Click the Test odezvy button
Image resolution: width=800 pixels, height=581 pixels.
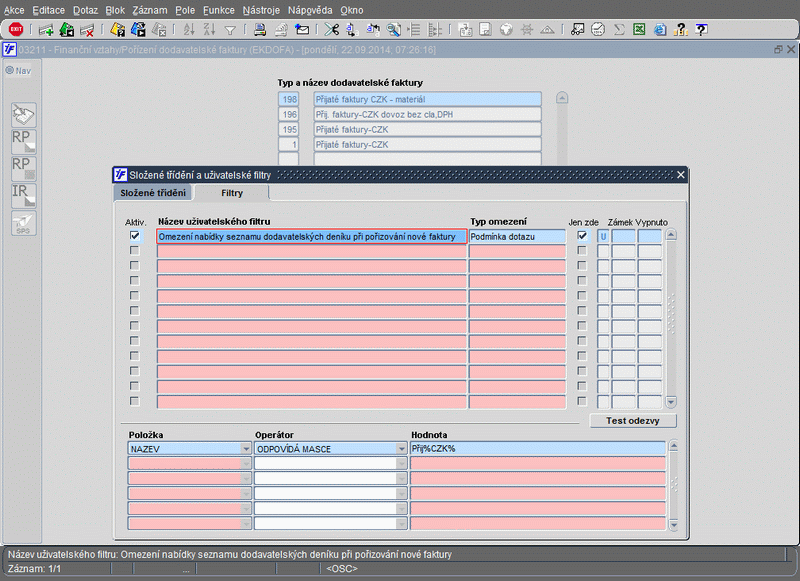[633, 421]
